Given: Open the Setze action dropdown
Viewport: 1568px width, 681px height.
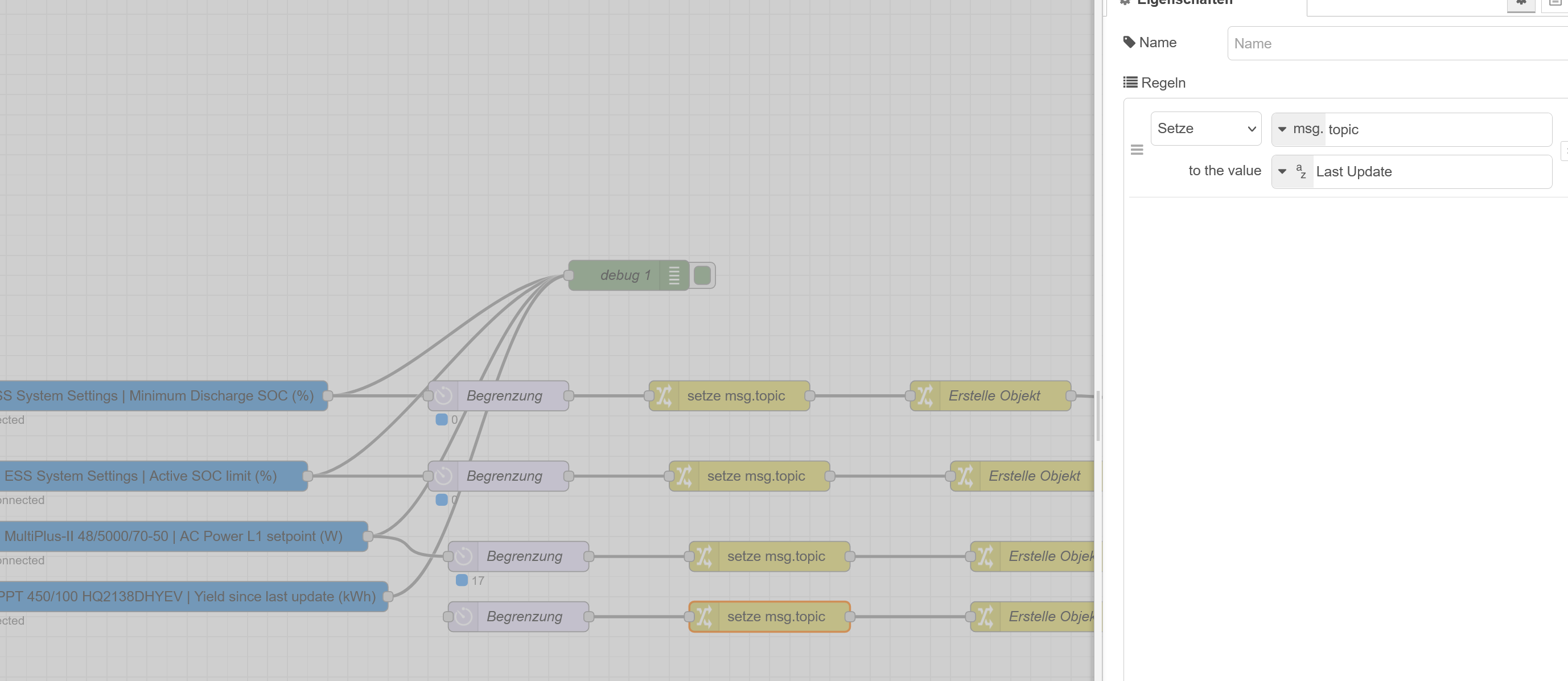Looking at the screenshot, I should pos(1205,129).
